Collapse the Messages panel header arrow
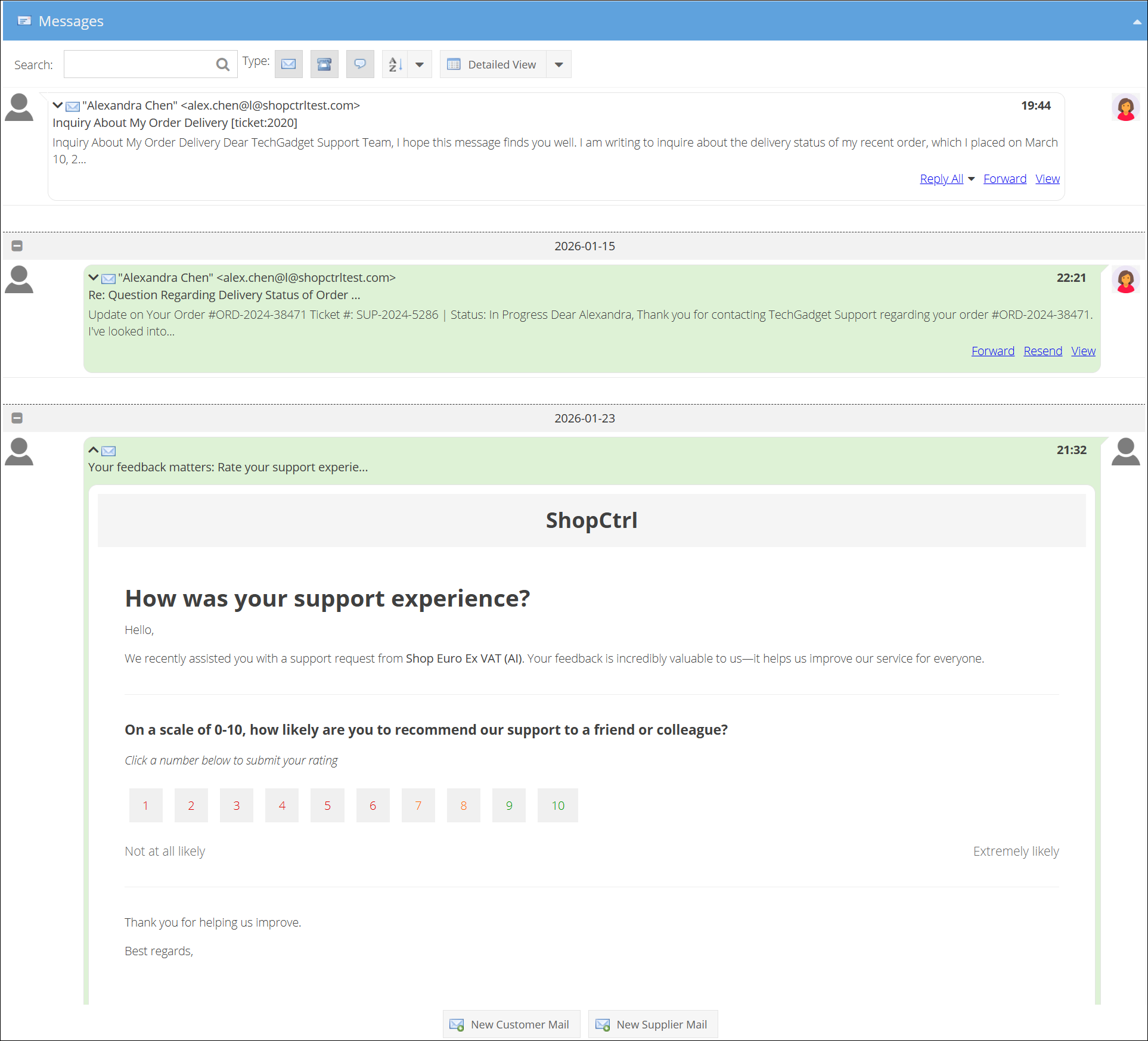 (1136, 22)
